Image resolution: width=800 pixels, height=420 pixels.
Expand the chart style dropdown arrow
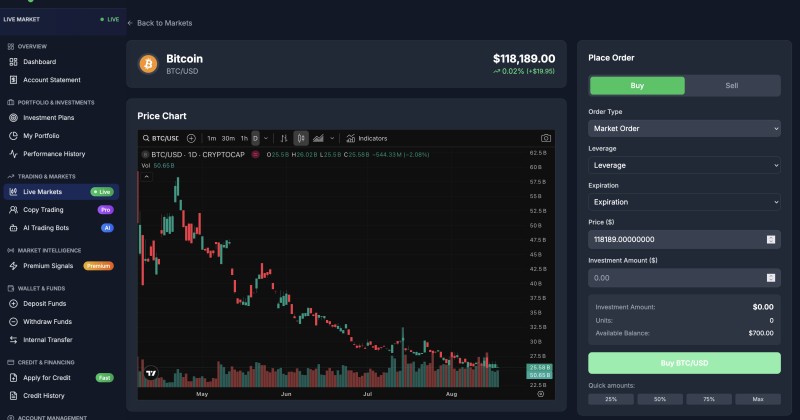click(x=332, y=138)
